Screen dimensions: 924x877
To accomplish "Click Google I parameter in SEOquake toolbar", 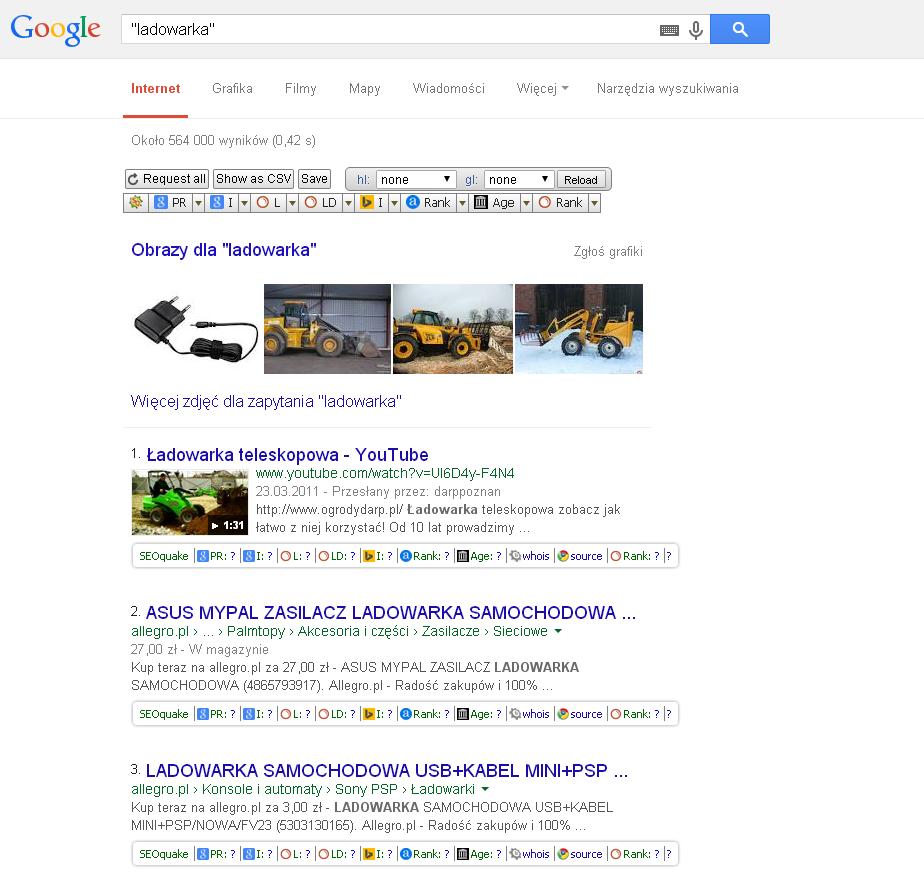I will (x=222, y=202).
